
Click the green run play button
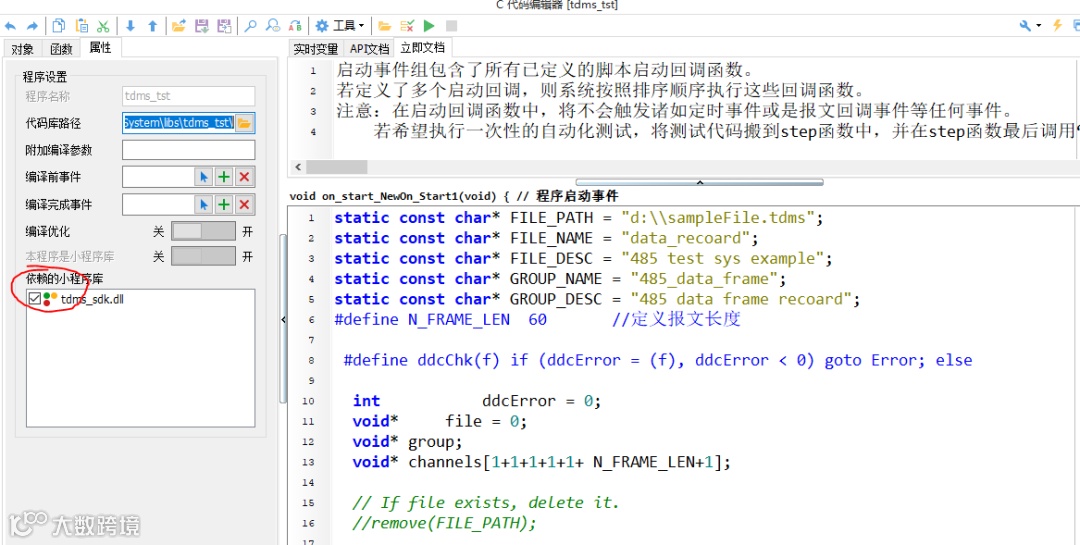coord(429,26)
